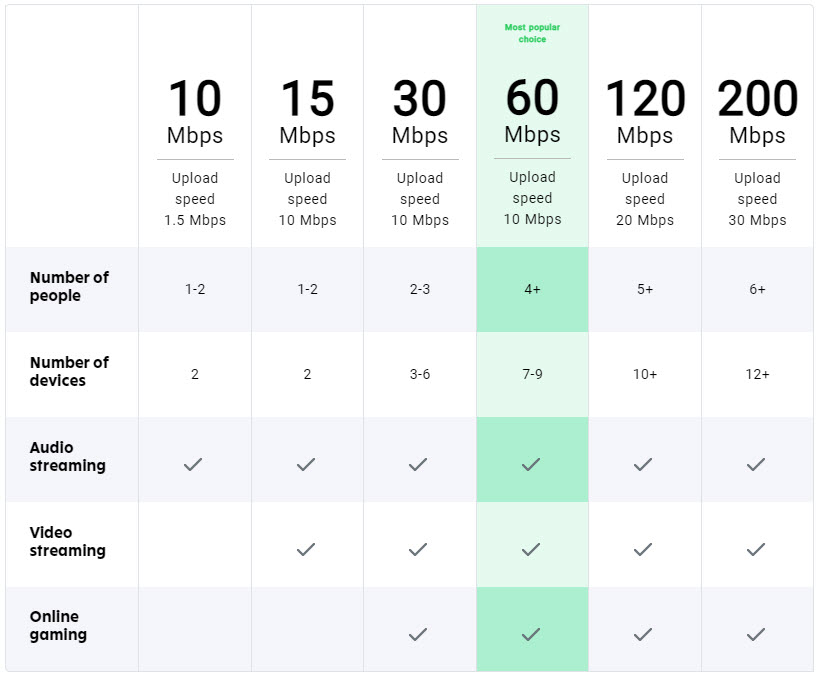Click the Online gaming checkmark under 60 Mbps
Image resolution: width=819 pixels, height=678 pixels.
[x=531, y=634]
